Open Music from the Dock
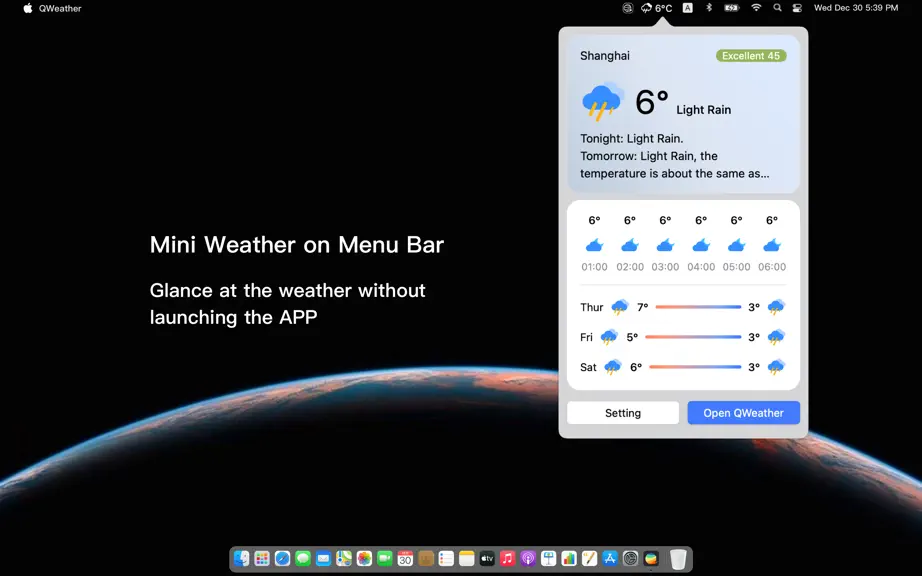922x576 pixels. tap(507, 558)
